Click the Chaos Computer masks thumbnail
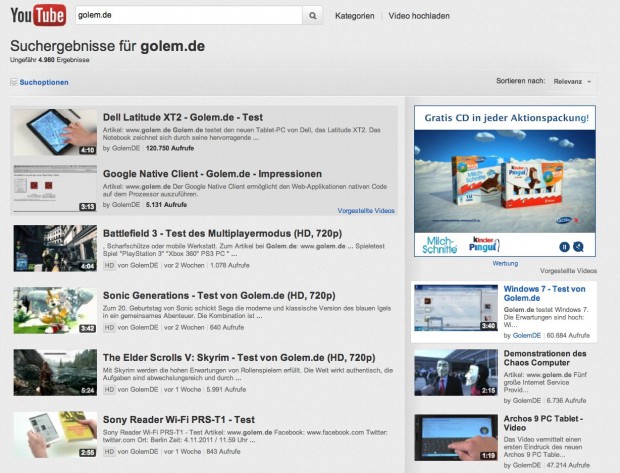The image size is (620, 473). point(456,372)
